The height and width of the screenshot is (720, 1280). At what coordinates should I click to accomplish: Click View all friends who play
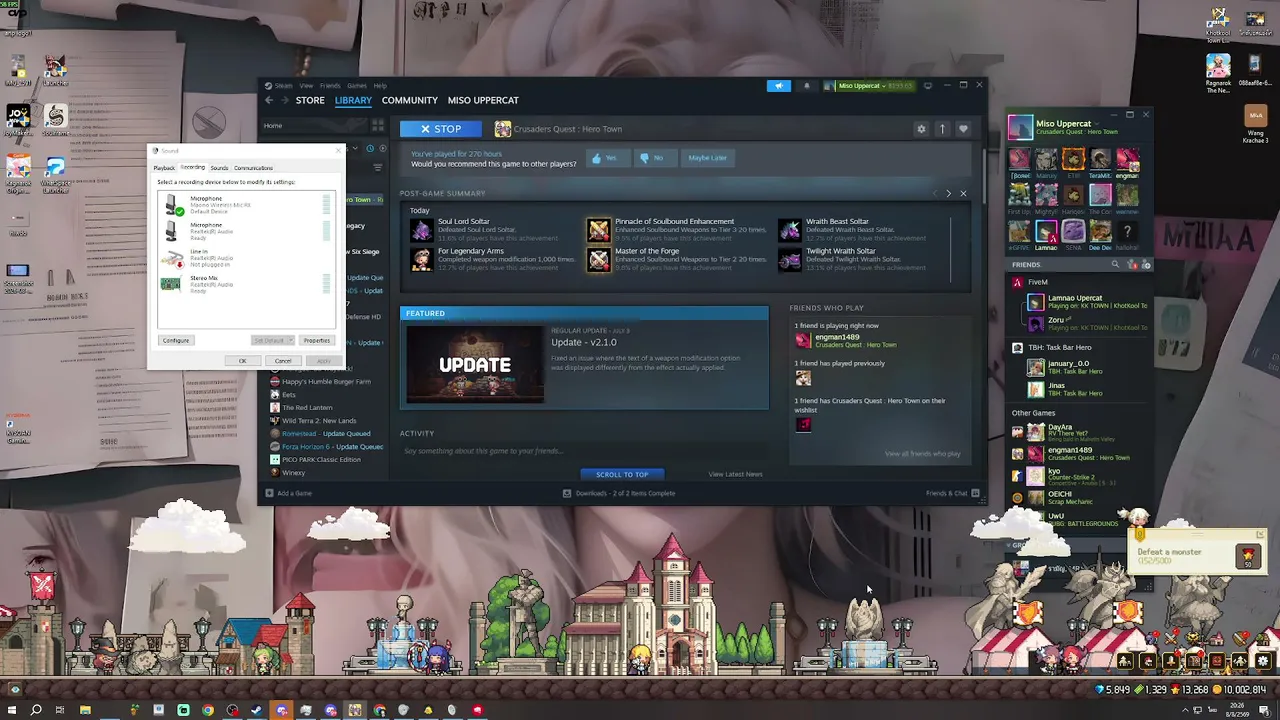pyautogui.click(x=922, y=454)
